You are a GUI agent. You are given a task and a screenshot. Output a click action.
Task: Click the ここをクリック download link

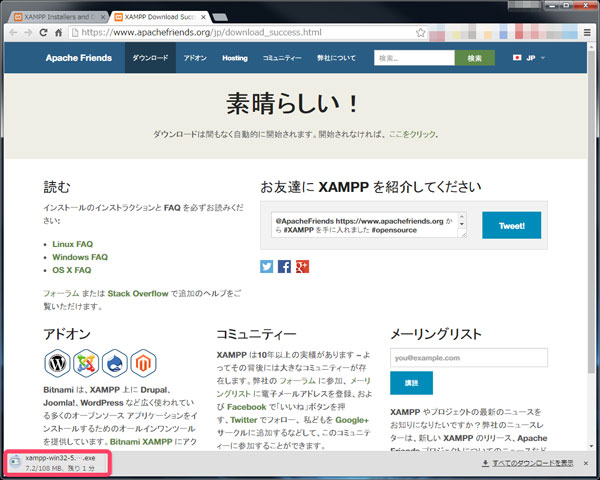(x=412, y=134)
